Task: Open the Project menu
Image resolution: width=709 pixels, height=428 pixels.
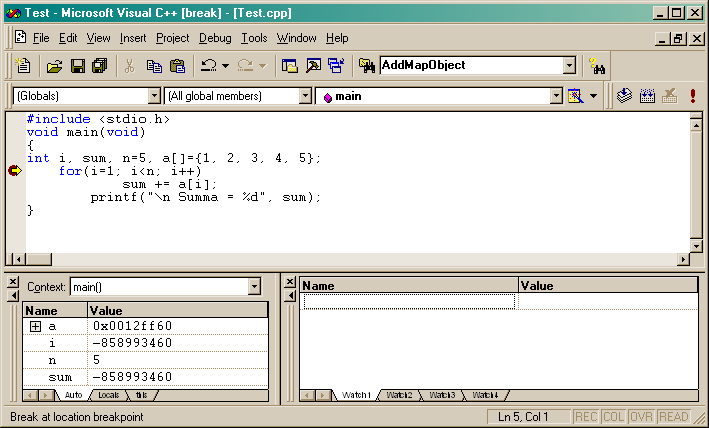Action: (x=173, y=38)
